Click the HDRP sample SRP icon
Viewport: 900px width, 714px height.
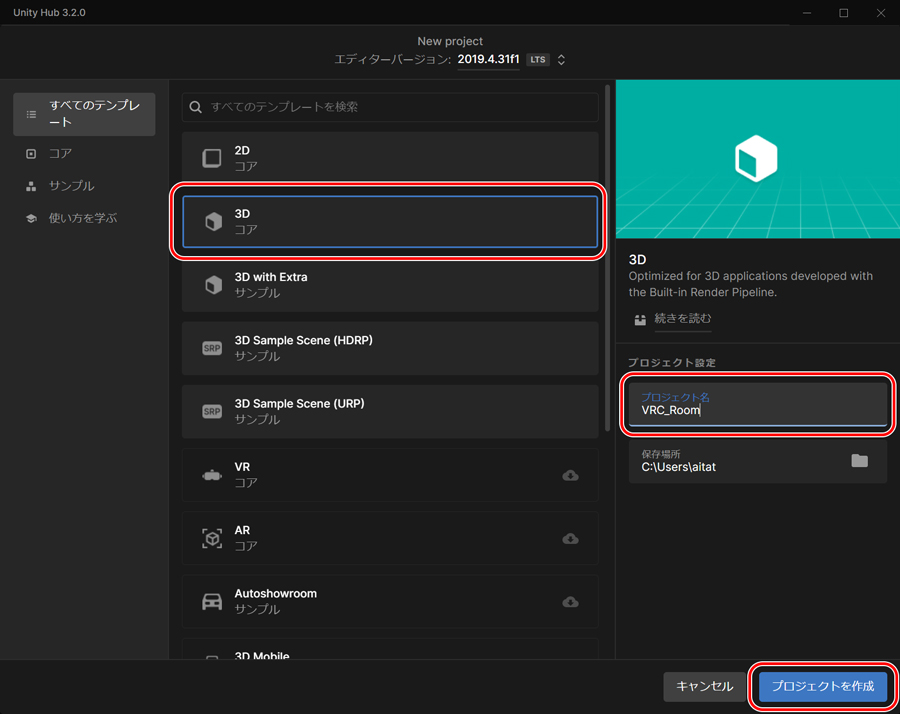click(212, 348)
